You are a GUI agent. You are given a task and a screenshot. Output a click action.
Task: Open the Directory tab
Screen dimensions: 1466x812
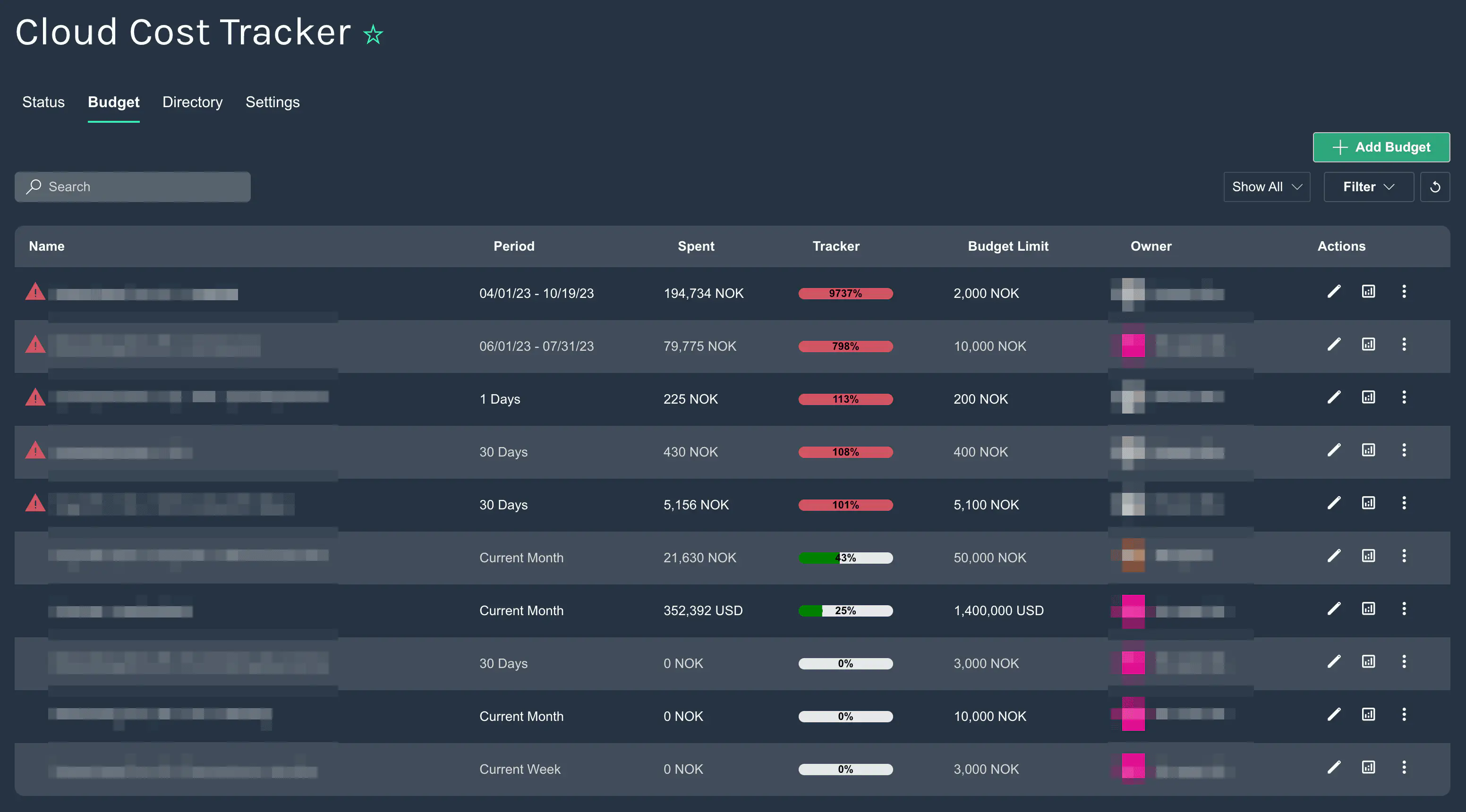[x=192, y=102]
